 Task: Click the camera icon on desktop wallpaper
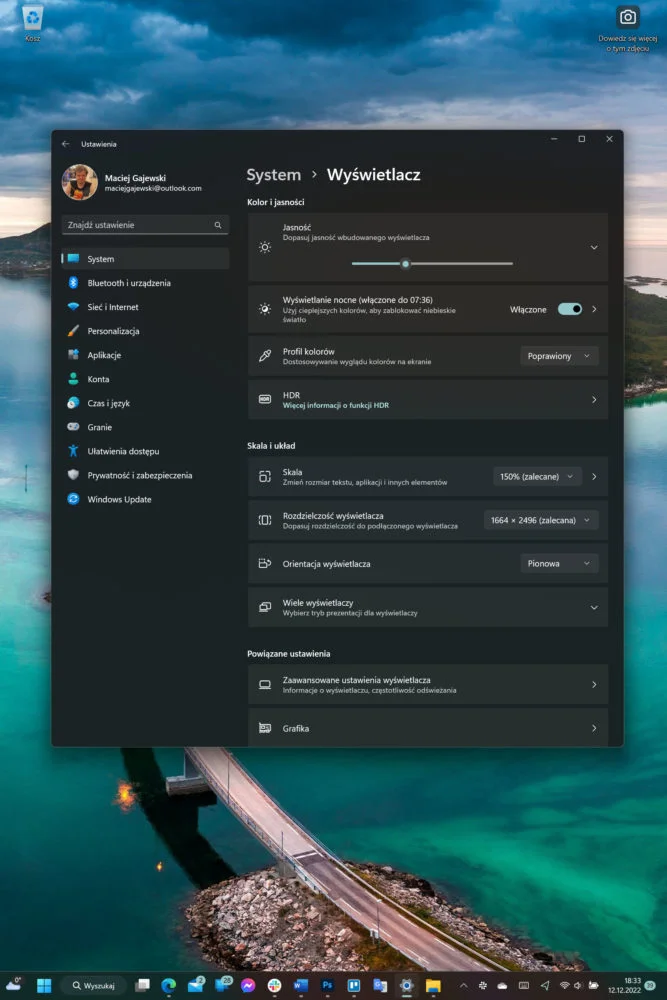coord(627,17)
